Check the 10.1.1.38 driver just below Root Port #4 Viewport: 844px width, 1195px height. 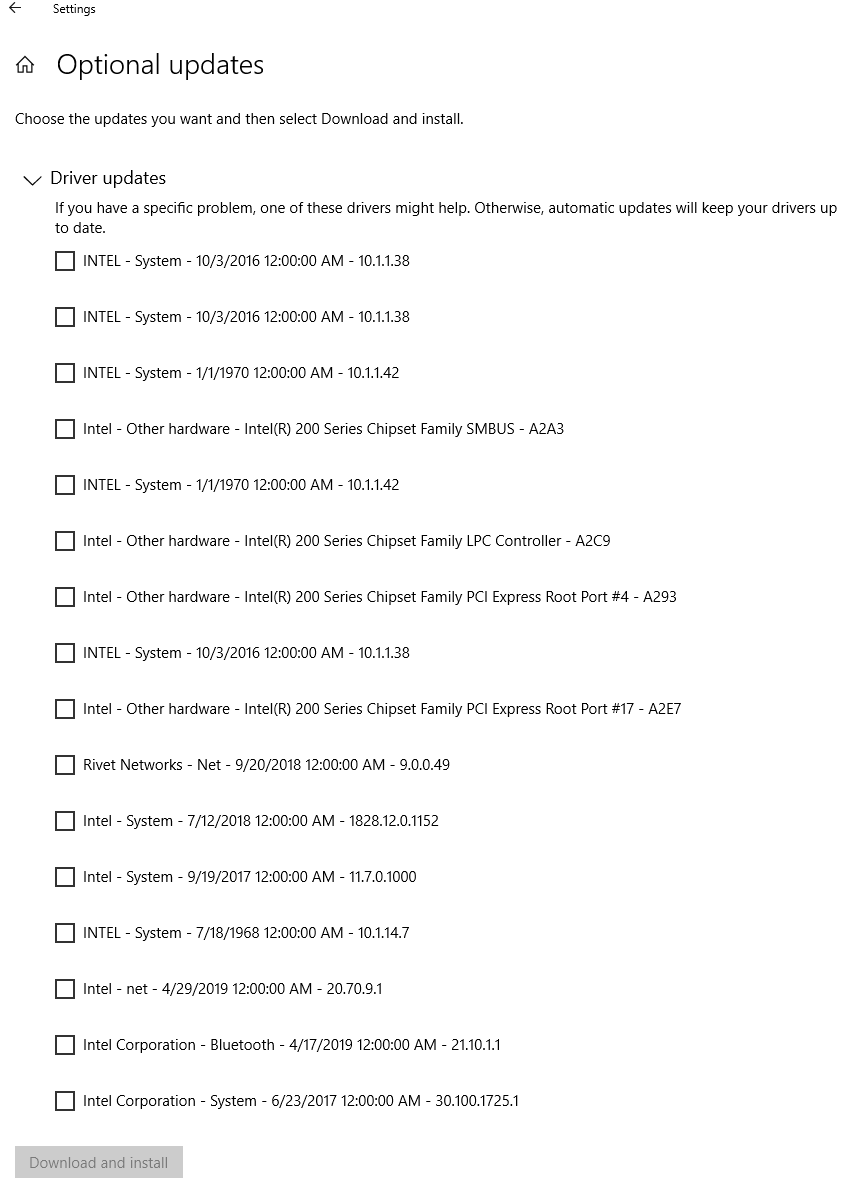[65, 653]
